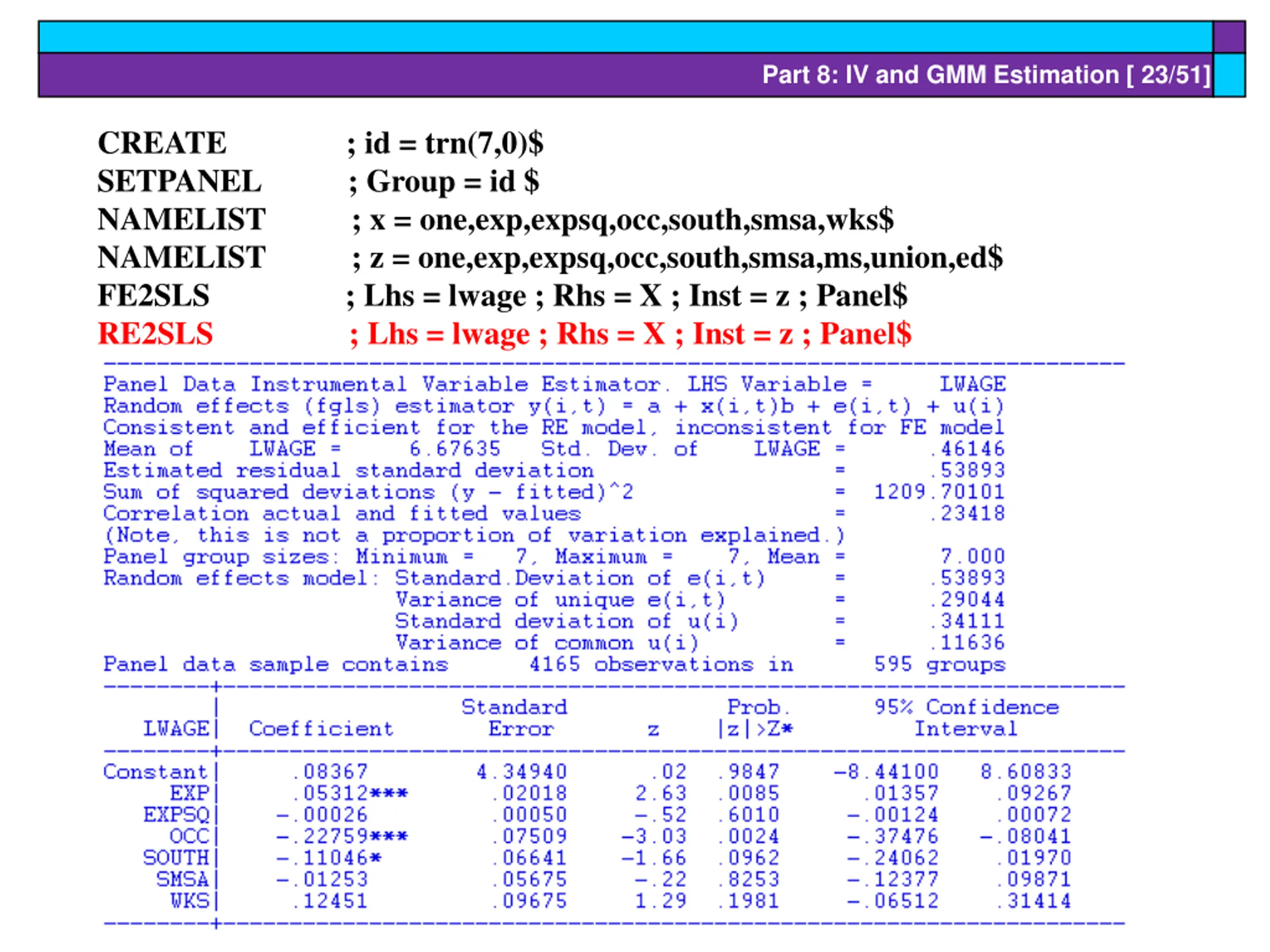Viewport: 1270px width, 952px height.
Task: Click the NAMELIST line defining x
Action: tap(496, 220)
